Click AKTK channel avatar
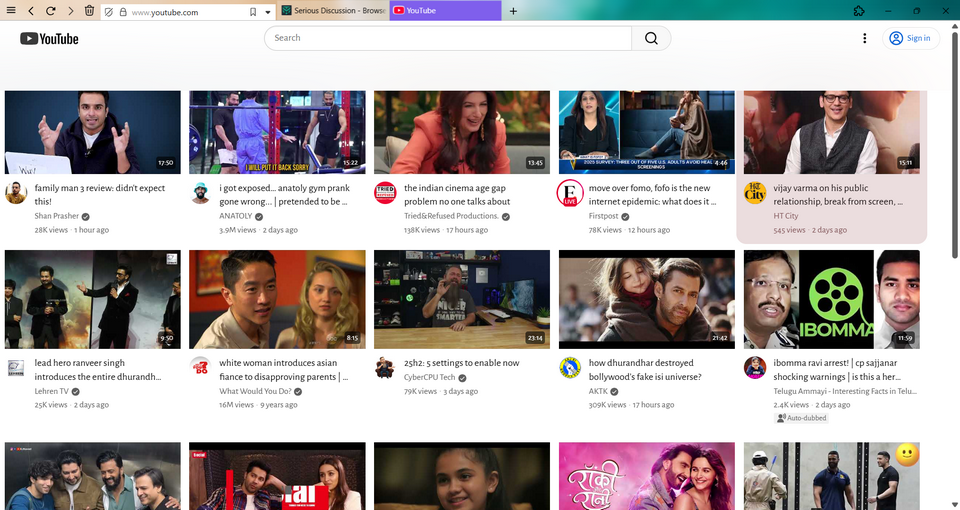Image resolution: width=960 pixels, height=510 pixels. pyautogui.click(x=569, y=367)
